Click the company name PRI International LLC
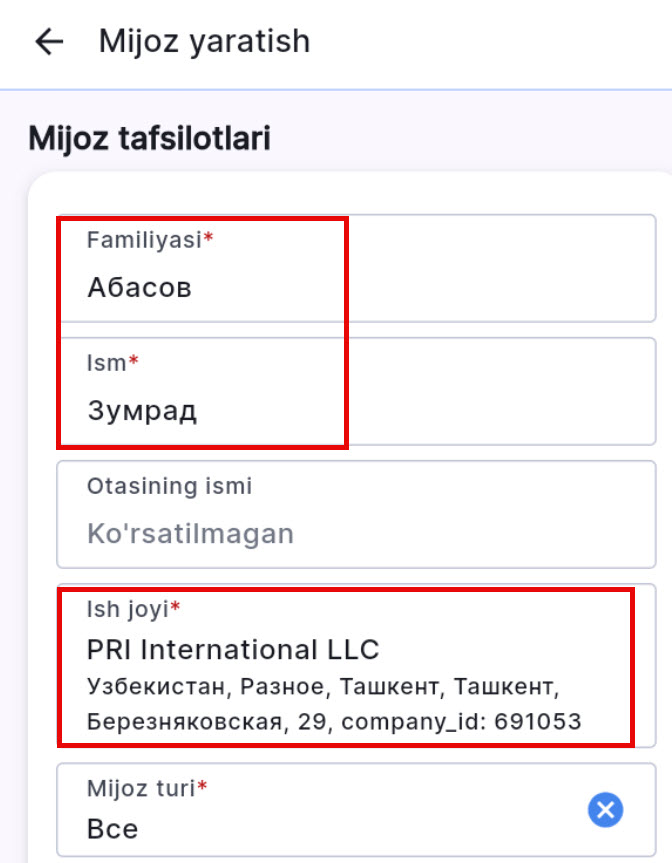 pos(232,648)
